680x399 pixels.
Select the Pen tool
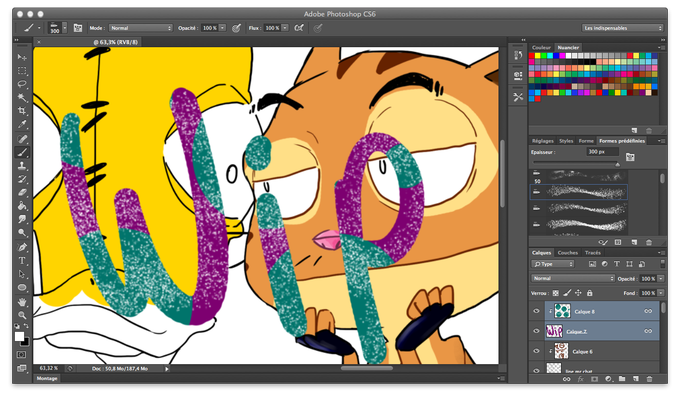[x=22, y=247]
